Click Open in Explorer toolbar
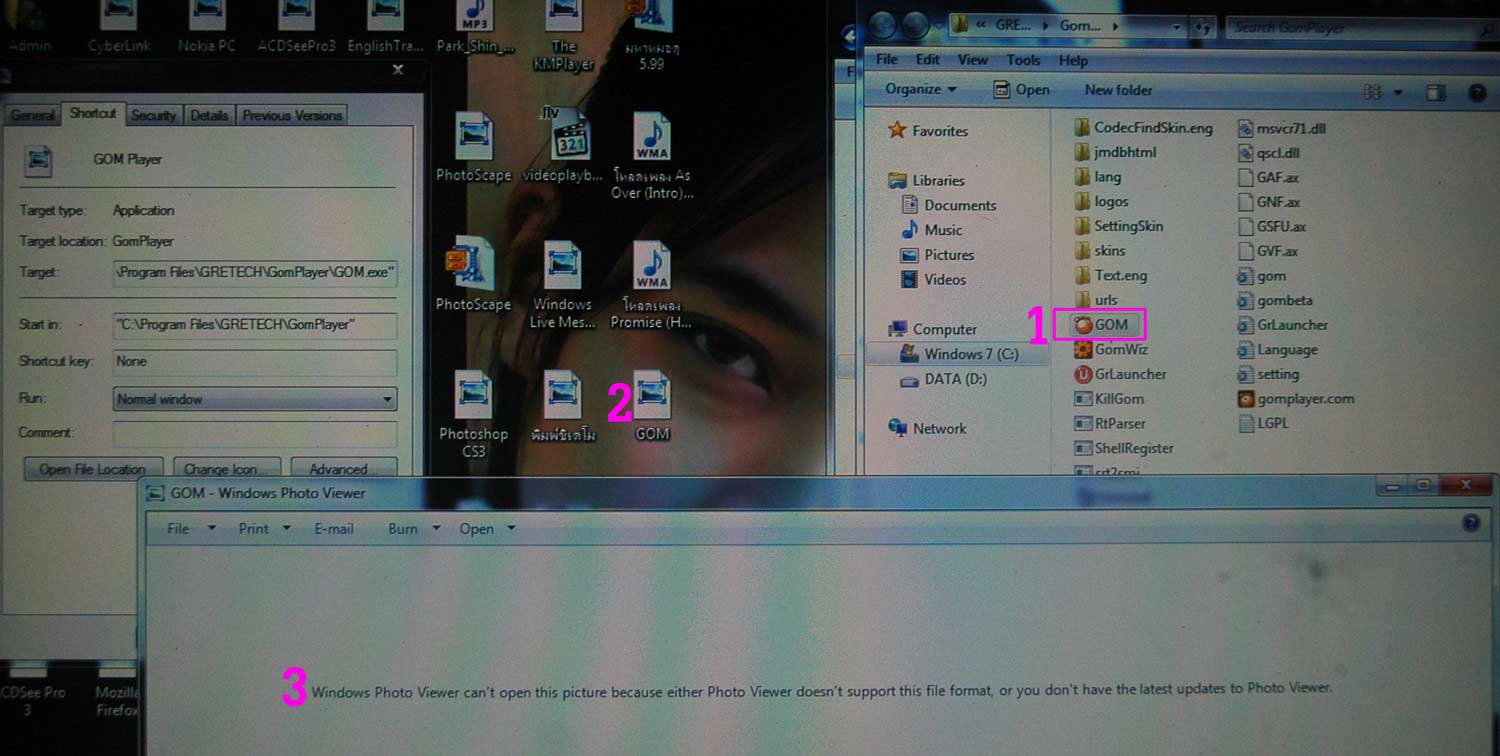Image resolution: width=1500 pixels, height=756 pixels. tap(1022, 90)
